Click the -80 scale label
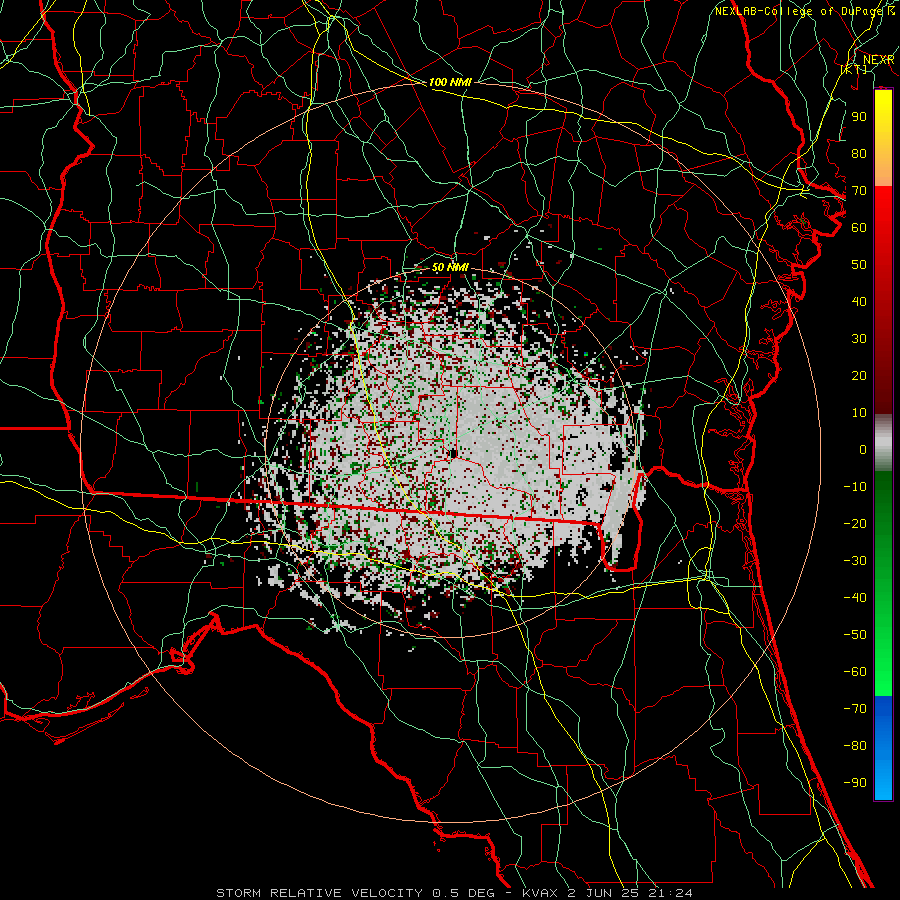This screenshot has width=900, height=900. pos(855,746)
